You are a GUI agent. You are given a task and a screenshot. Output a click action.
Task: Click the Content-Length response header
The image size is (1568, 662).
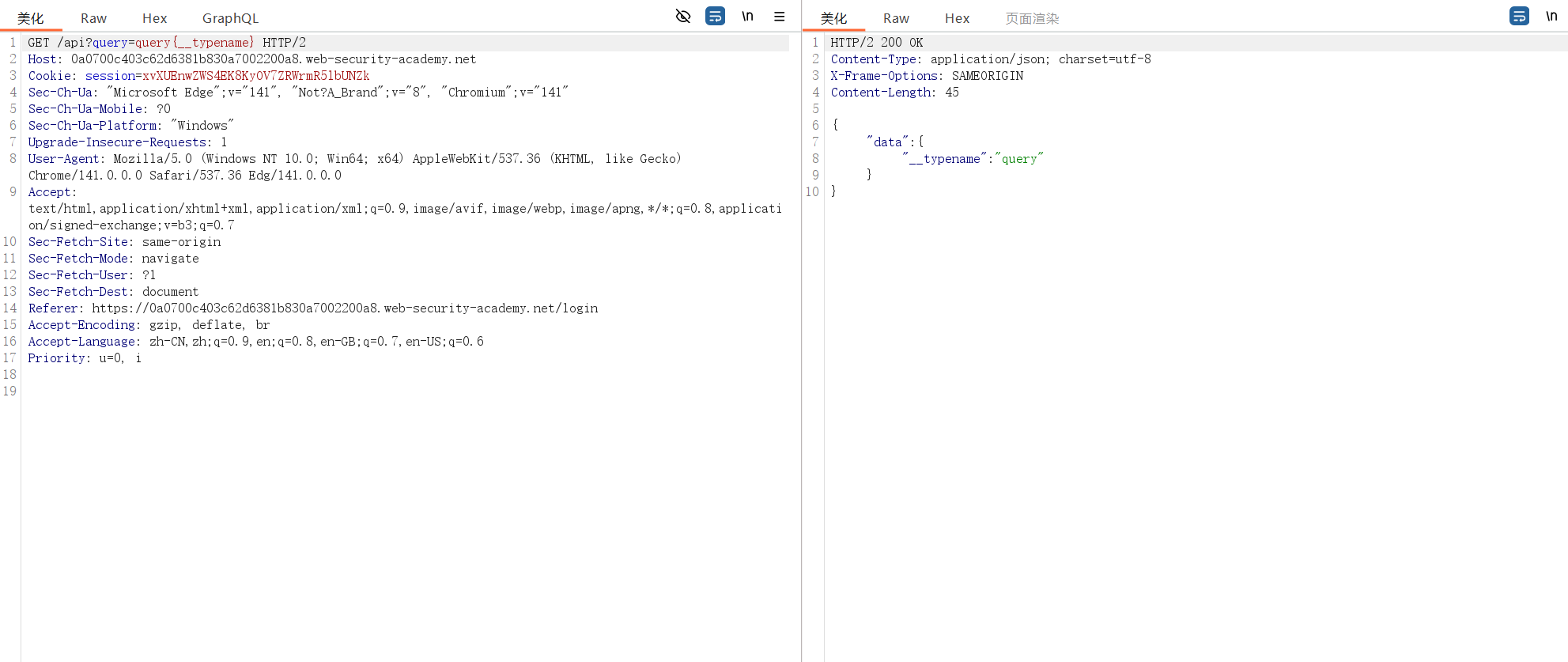coord(881,93)
